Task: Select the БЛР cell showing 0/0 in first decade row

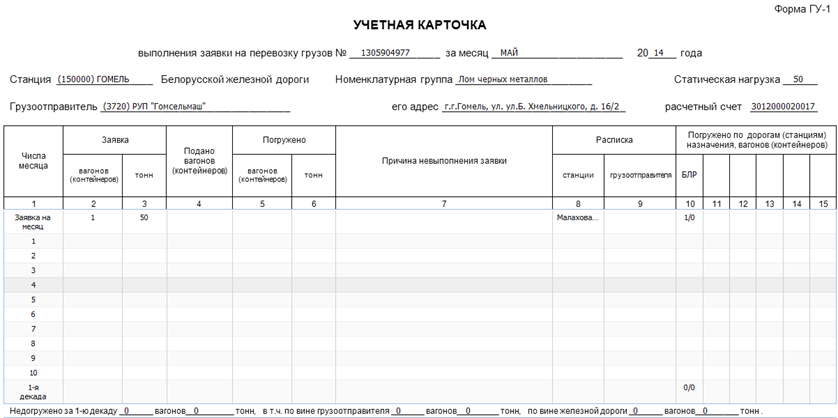Action: (x=688, y=387)
